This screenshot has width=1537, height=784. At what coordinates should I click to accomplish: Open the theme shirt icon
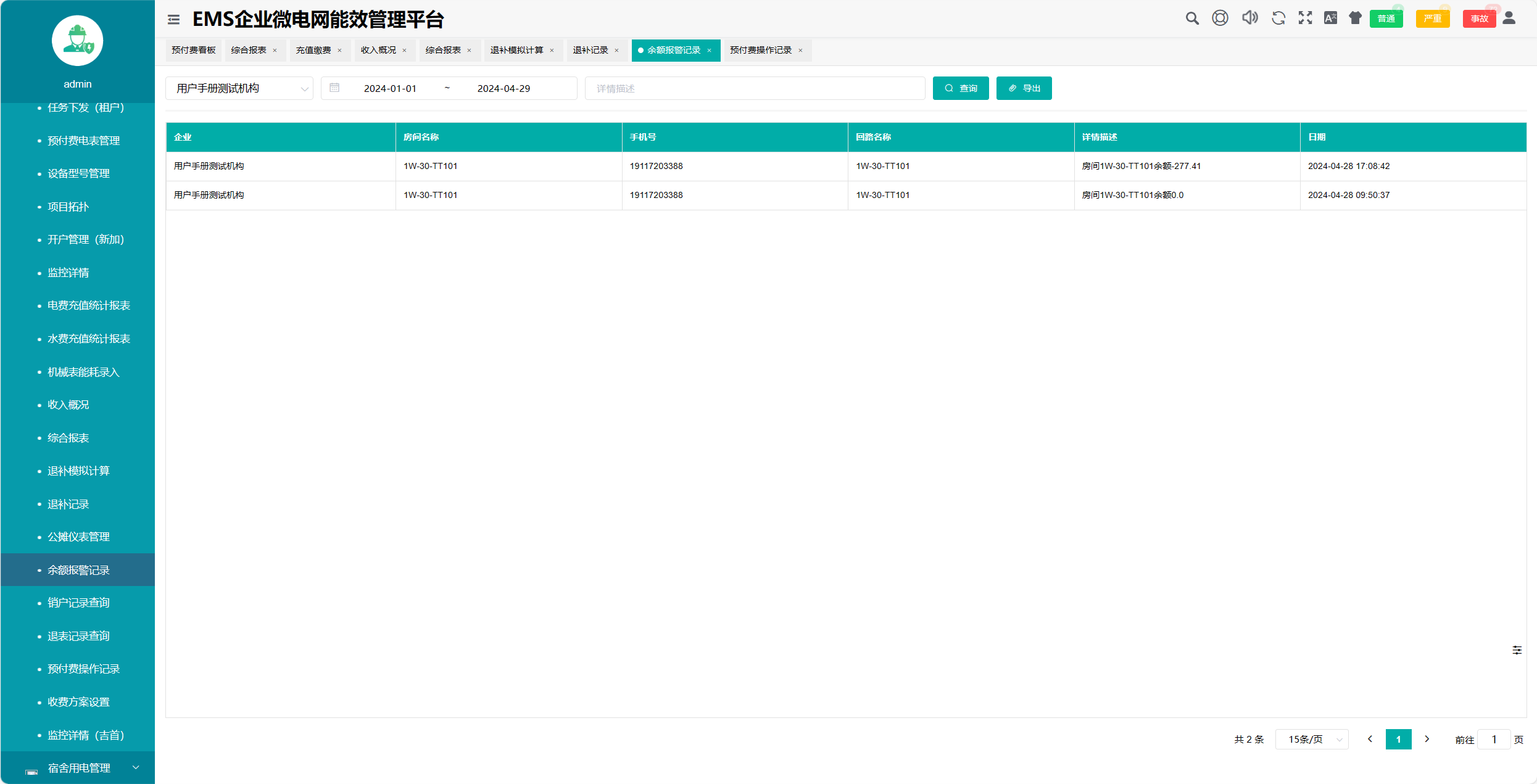pyautogui.click(x=1355, y=18)
